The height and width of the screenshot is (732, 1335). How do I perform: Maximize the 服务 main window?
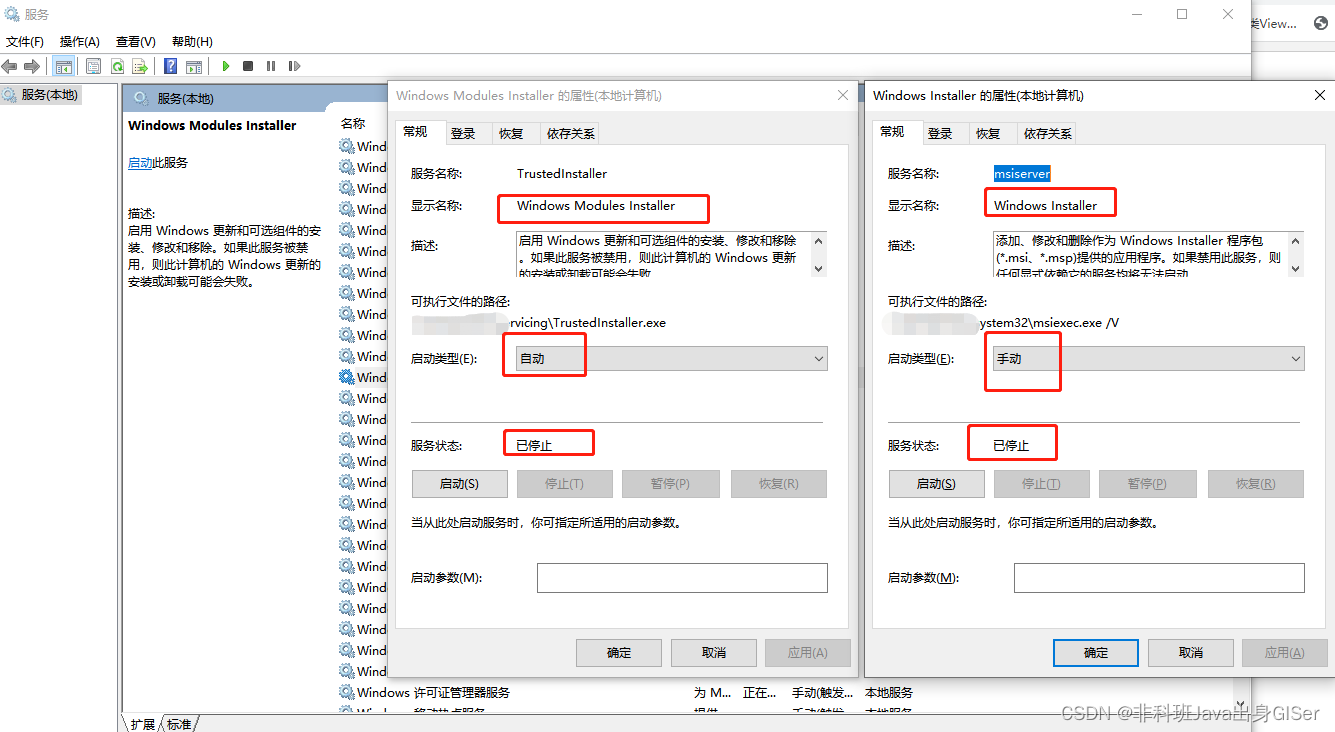tap(1182, 14)
